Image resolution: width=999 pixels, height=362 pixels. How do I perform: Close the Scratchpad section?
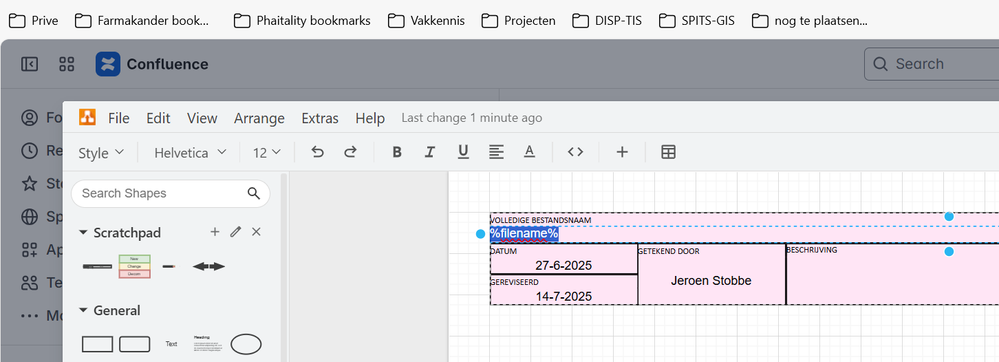pyautogui.click(x=256, y=232)
